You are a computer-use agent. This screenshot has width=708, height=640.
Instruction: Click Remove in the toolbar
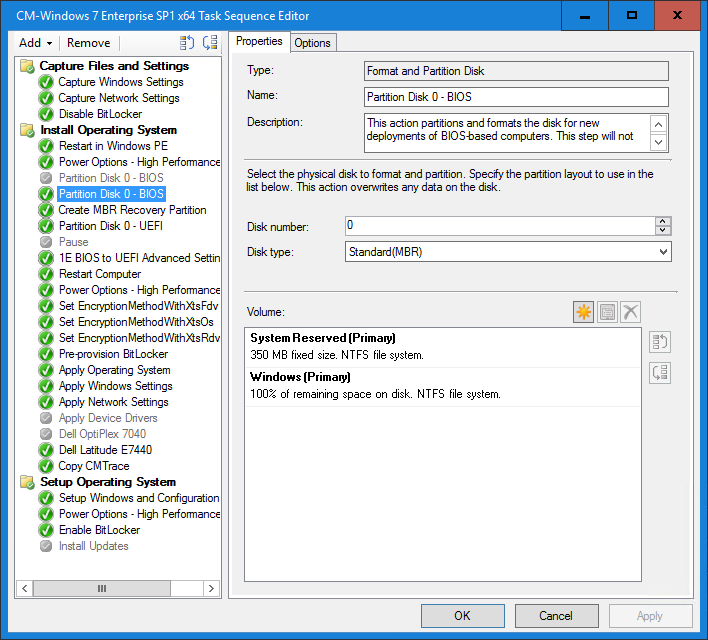coord(89,43)
